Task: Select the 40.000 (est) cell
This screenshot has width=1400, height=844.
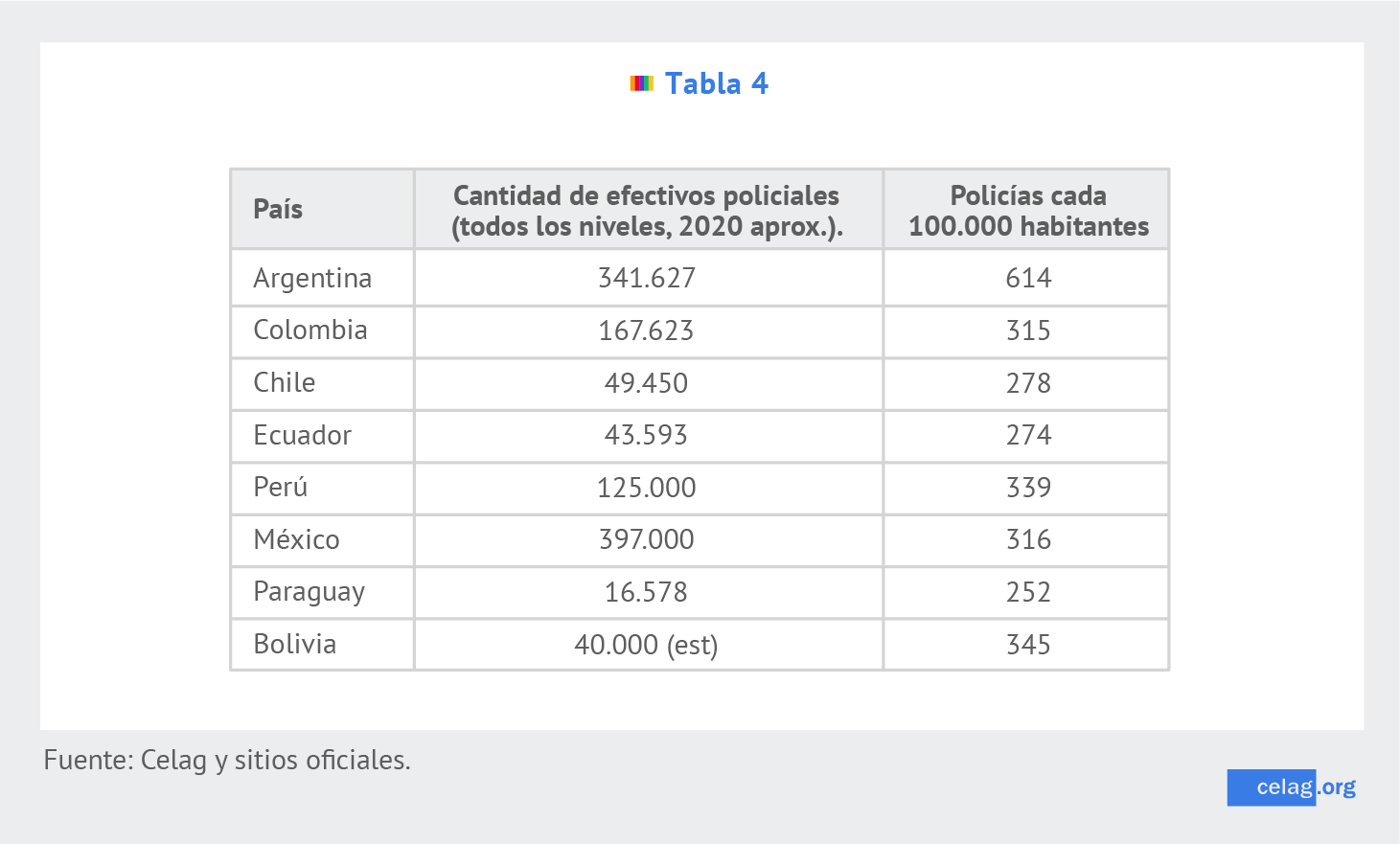Action: point(647,645)
